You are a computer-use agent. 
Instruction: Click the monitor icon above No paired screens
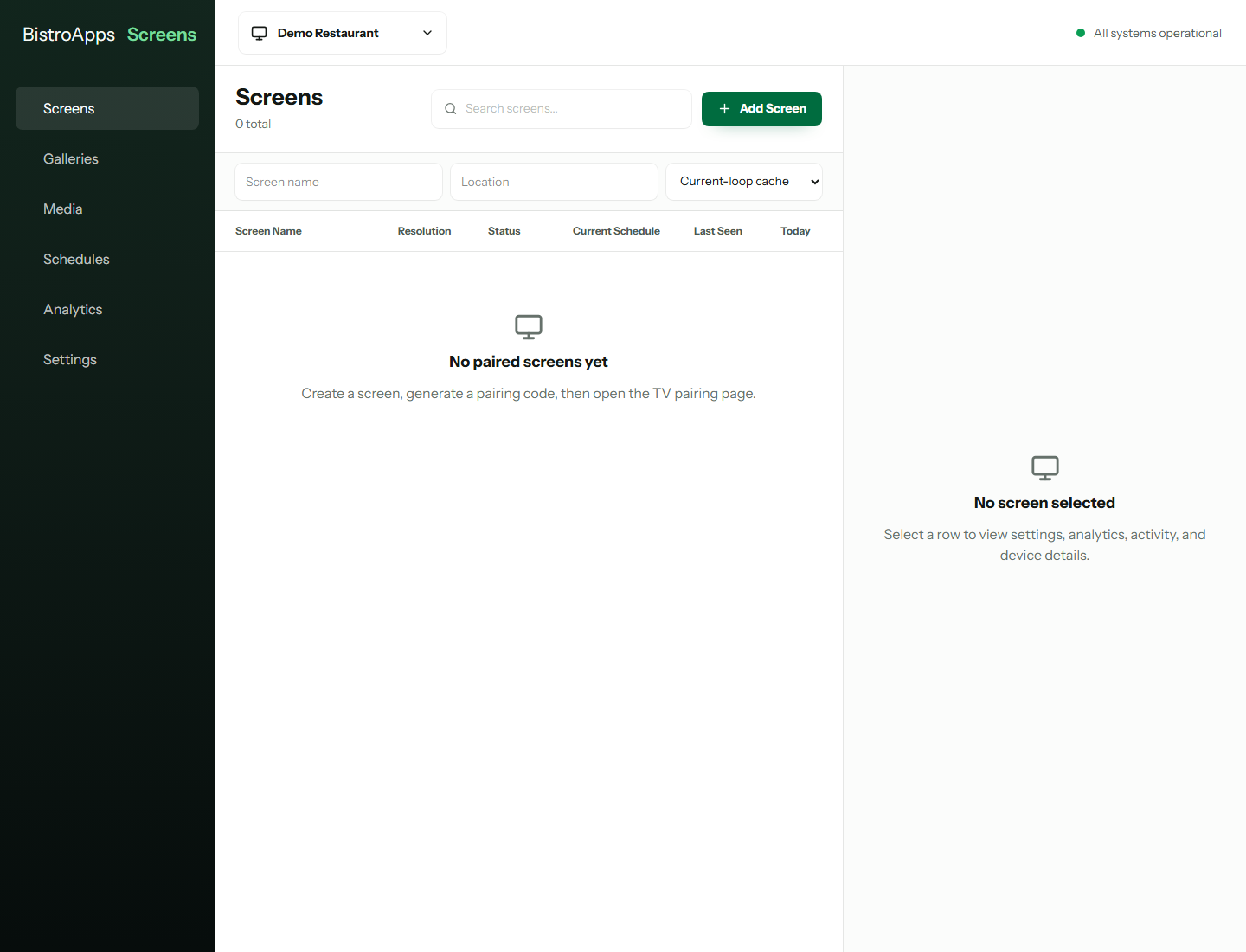click(529, 327)
